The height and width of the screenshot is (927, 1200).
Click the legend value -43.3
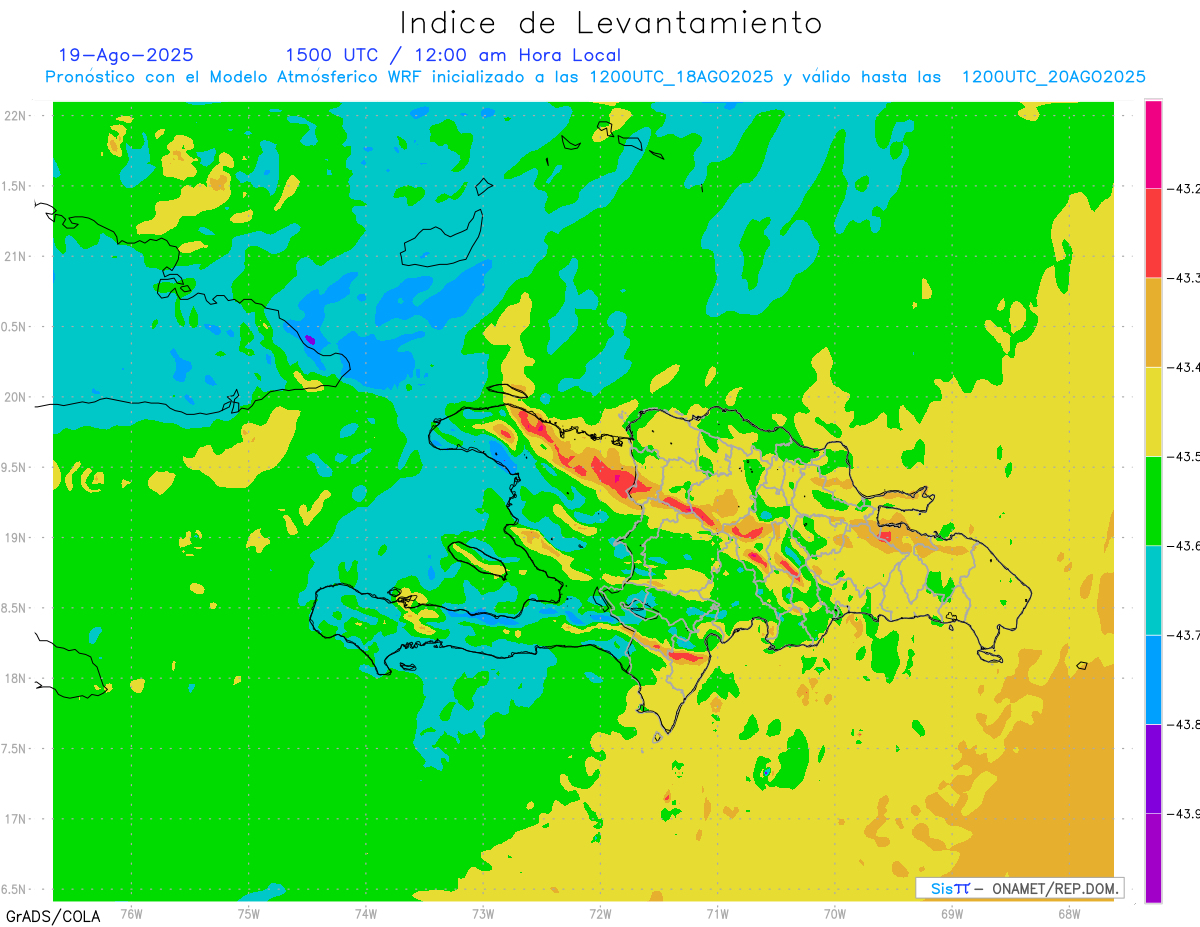click(1184, 278)
